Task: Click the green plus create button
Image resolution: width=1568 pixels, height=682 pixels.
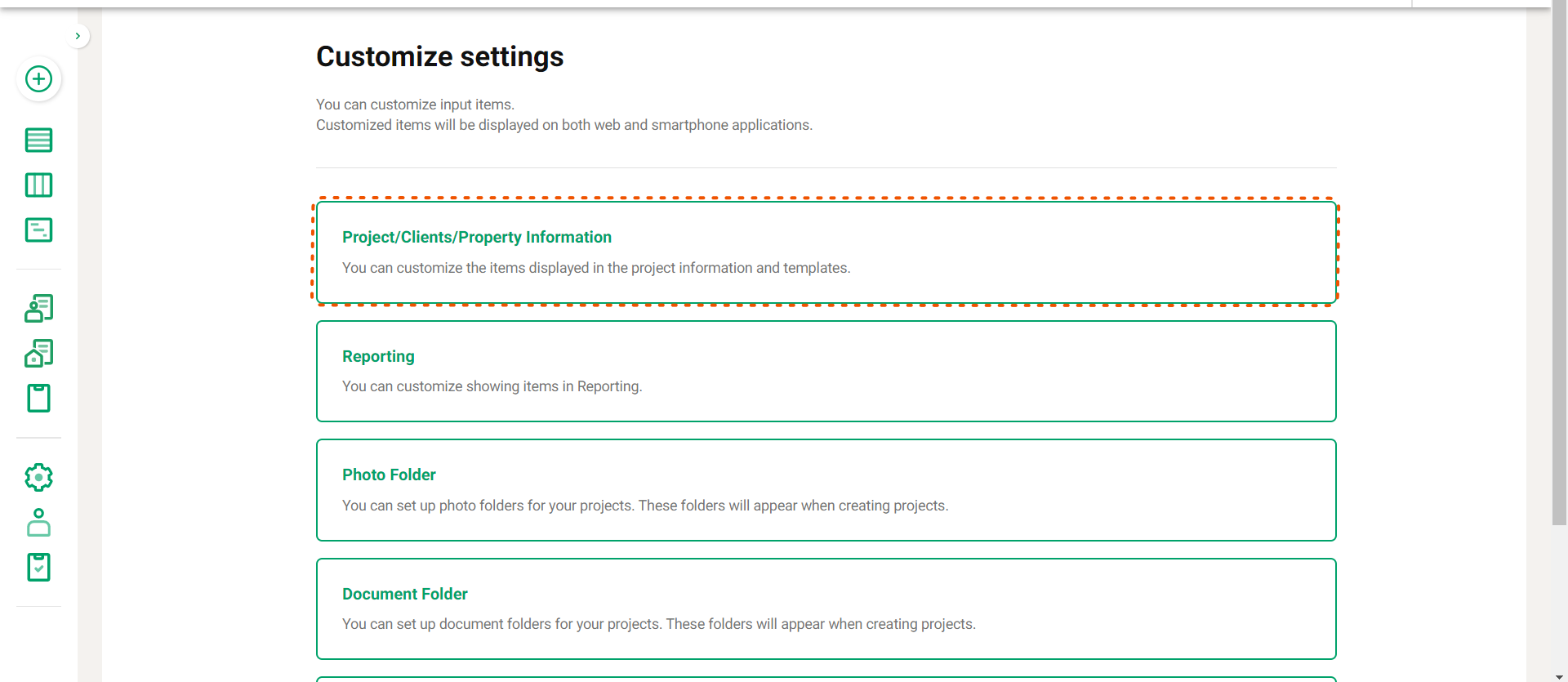Action: [38, 79]
